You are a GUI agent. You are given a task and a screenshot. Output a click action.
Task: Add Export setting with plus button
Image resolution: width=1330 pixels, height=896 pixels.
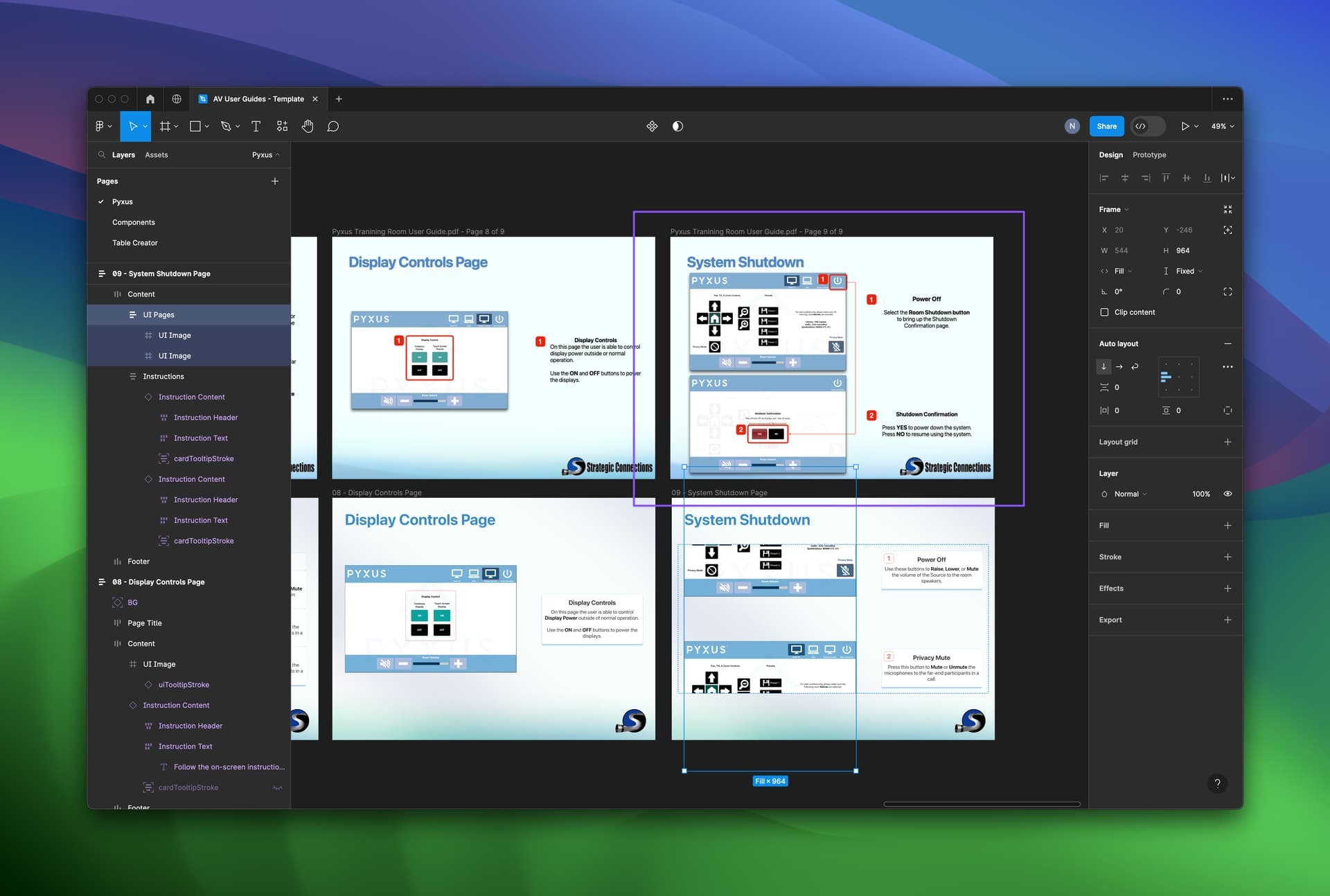coord(1227,620)
